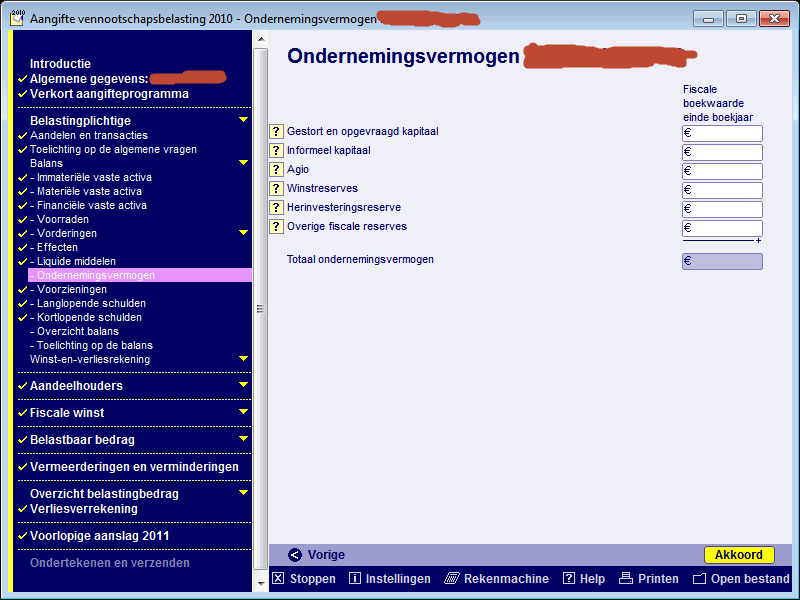
Task: Click help icon for Overige fiscale reserves
Action: point(277,228)
